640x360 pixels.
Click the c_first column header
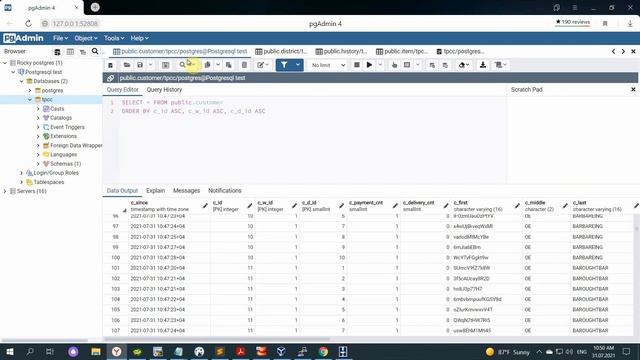coord(486,206)
